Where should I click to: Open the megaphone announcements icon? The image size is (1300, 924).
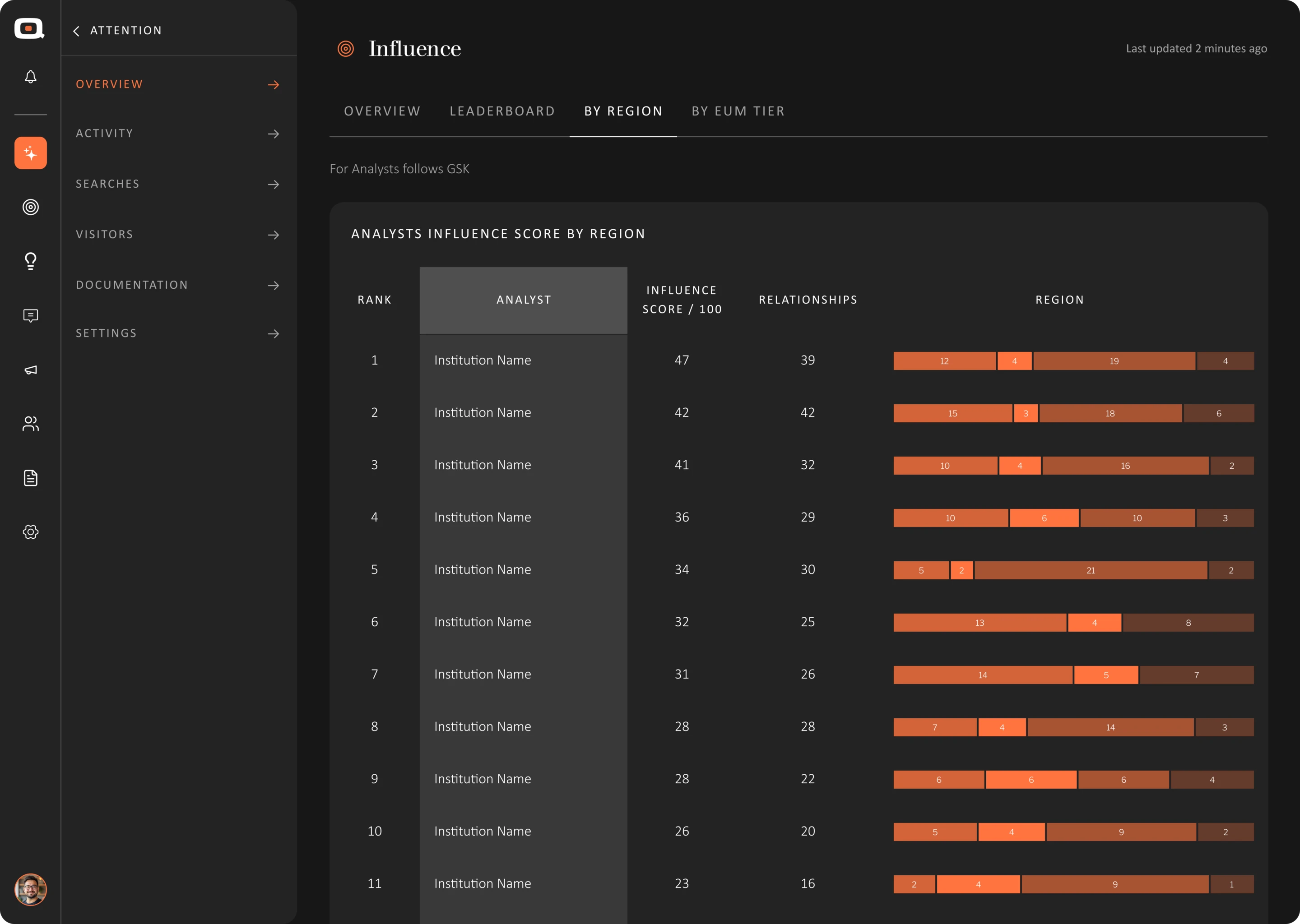[x=31, y=370]
